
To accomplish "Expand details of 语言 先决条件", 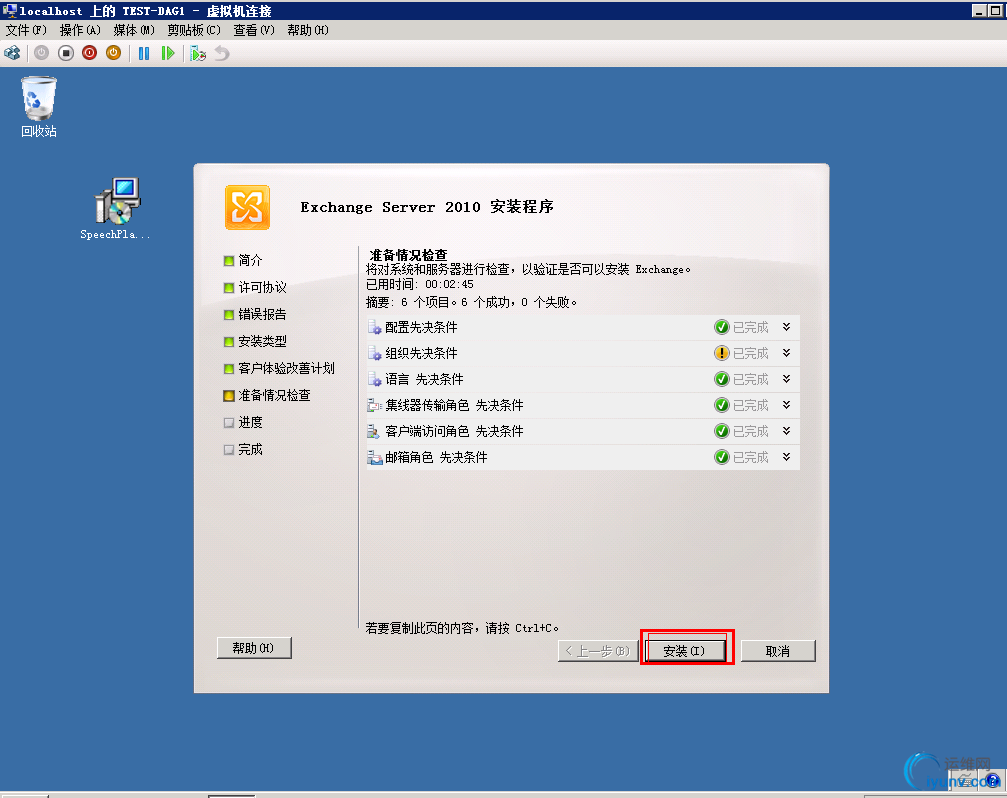I will tap(787, 379).
